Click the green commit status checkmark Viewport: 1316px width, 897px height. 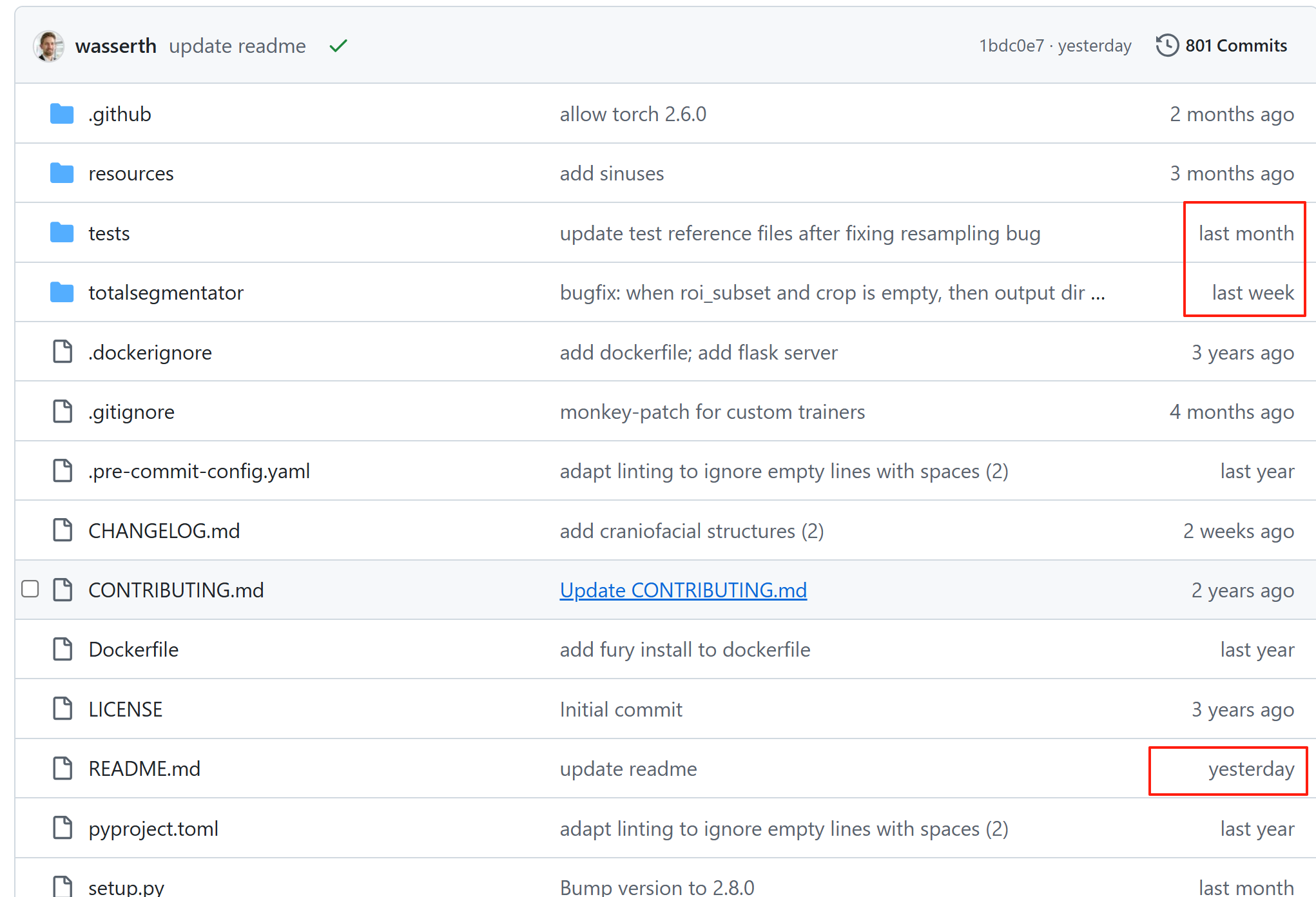tap(338, 46)
